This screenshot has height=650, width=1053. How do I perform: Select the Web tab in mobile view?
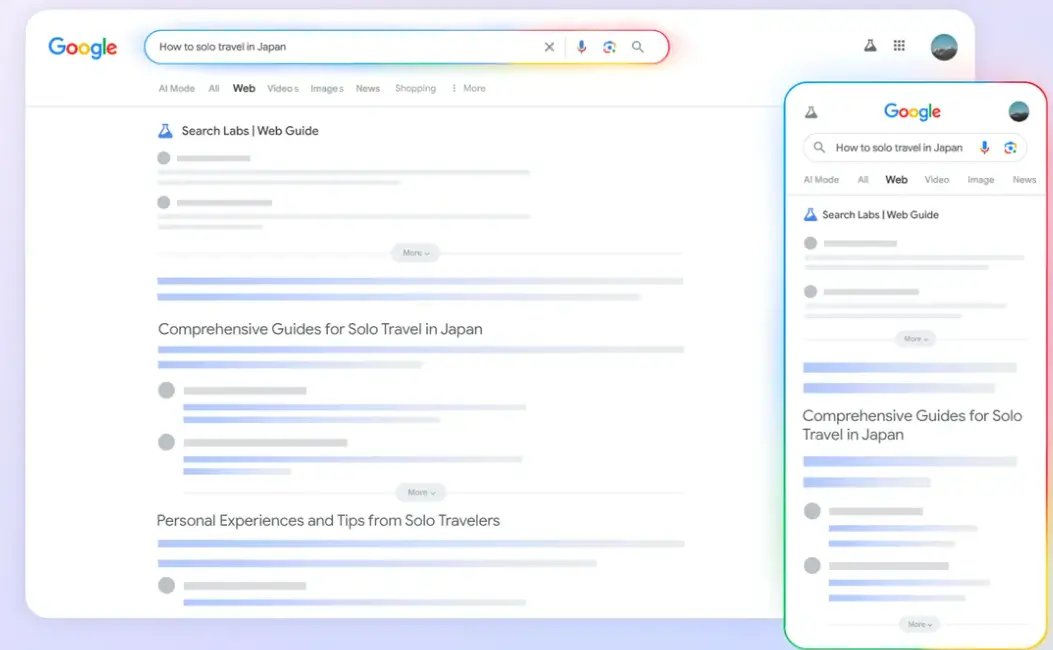tap(897, 179)
